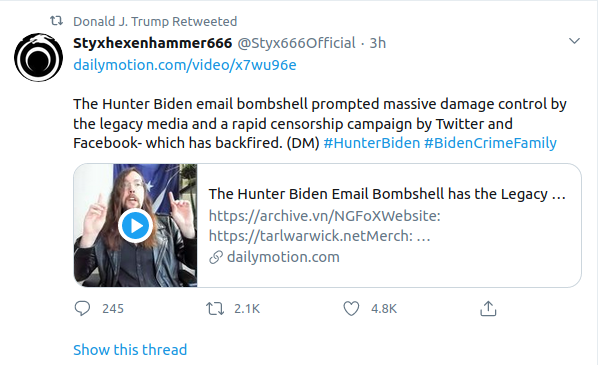Open the dailymotion.com/video/x7wu96e link
The height and width of the screenshot is (365, 599).
(x=185, y=65)
